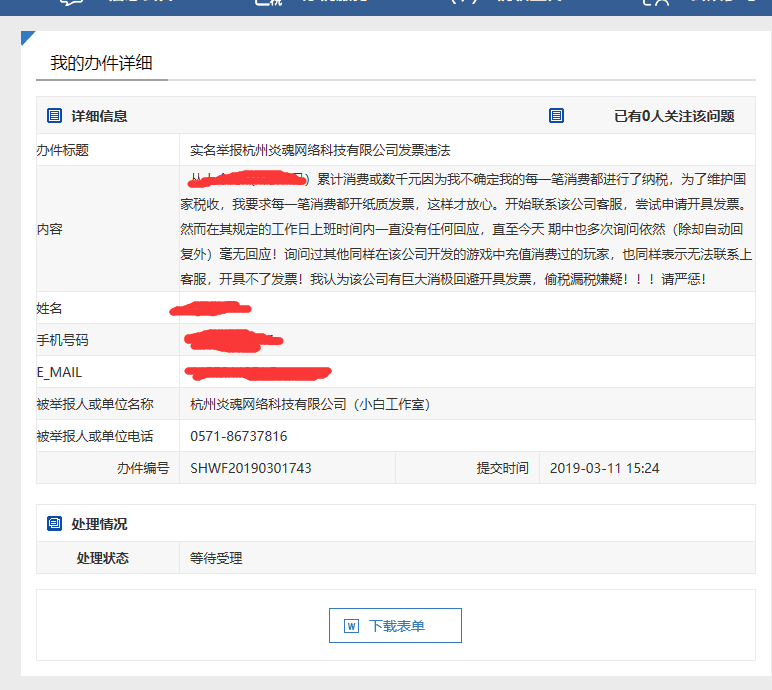Click the 被举报人或单位电话 label
Viewport: 772px width, 690px height.
95,436
